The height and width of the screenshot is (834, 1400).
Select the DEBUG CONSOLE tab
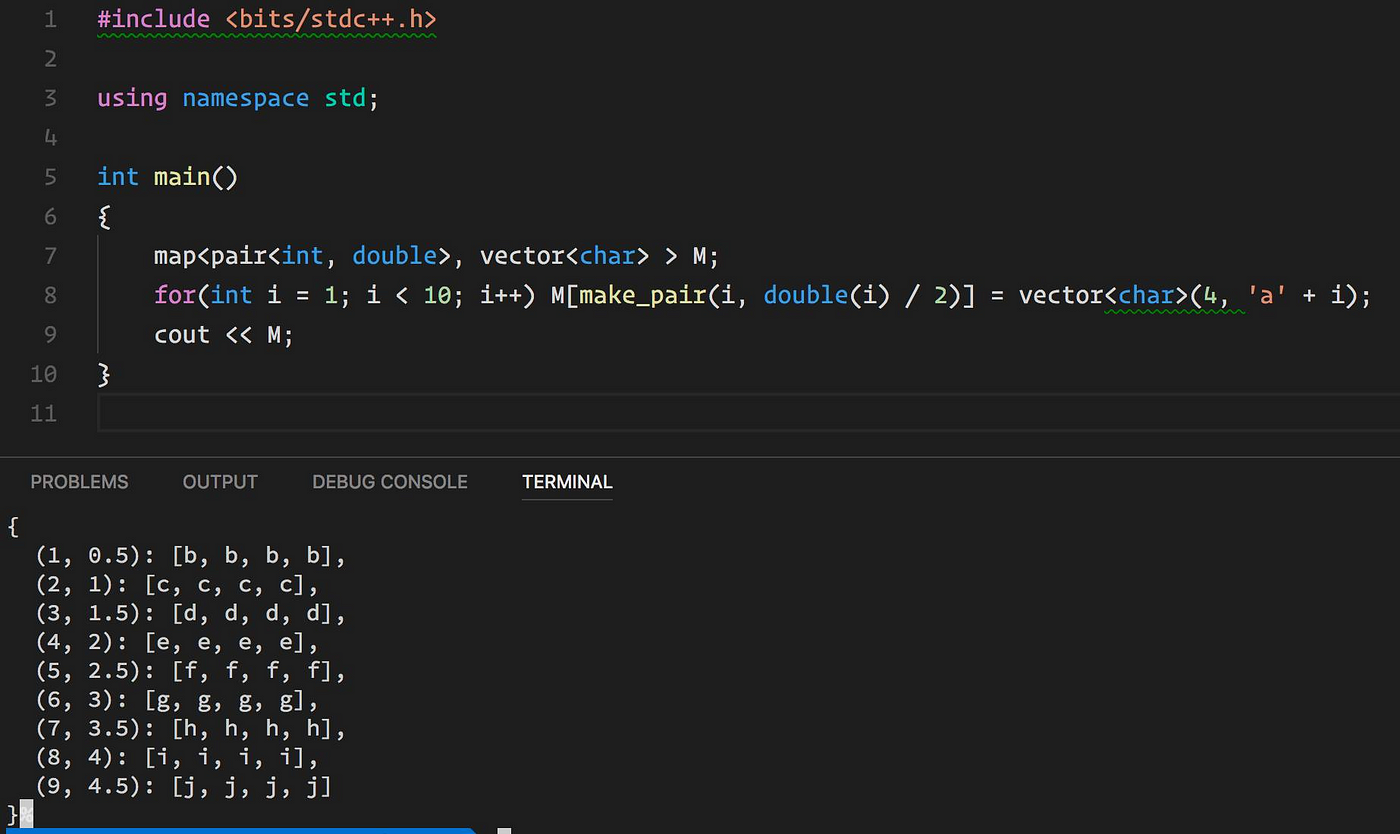click(390, 482)
